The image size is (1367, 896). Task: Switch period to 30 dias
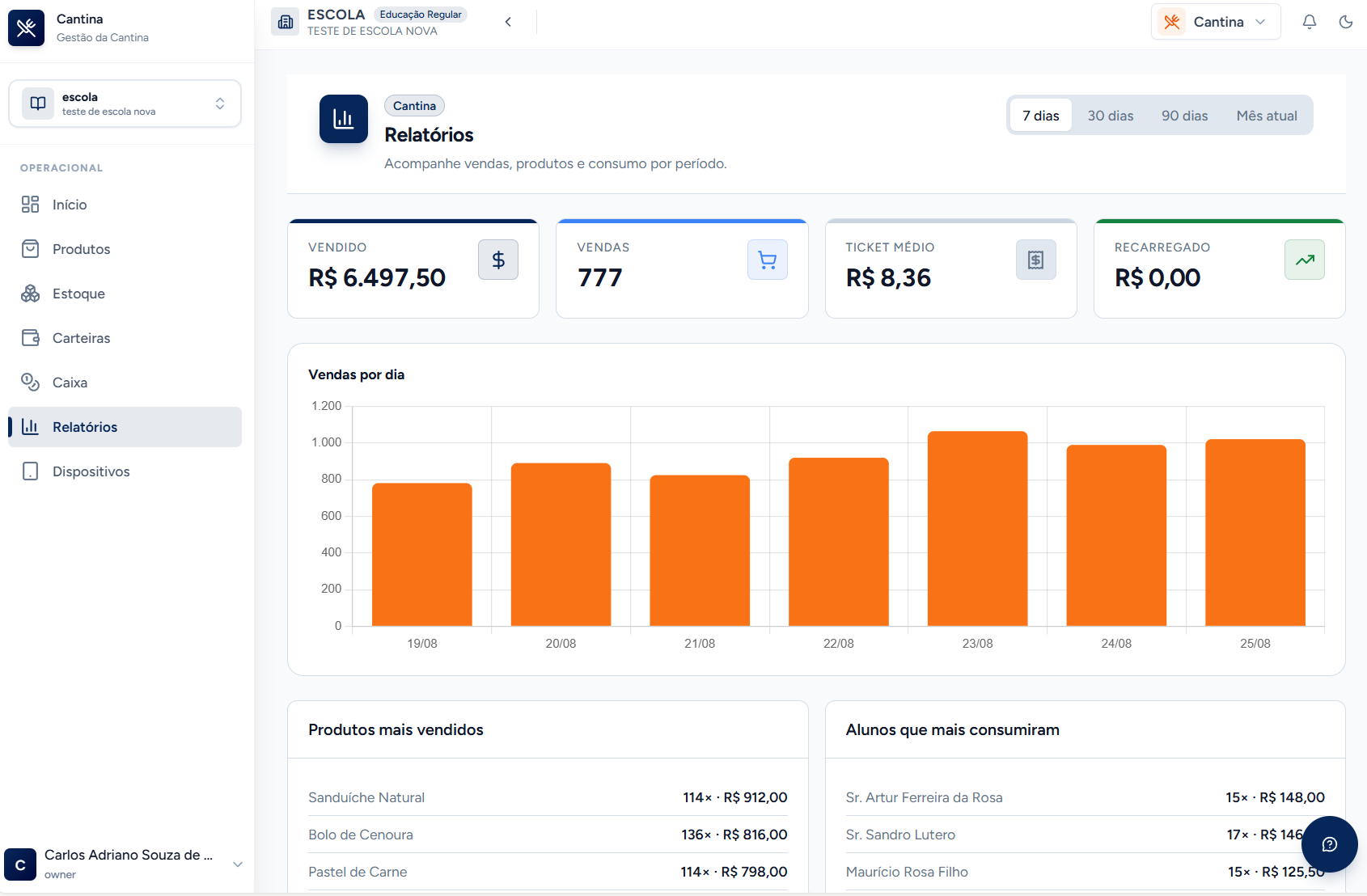[x=1111, y=116]
